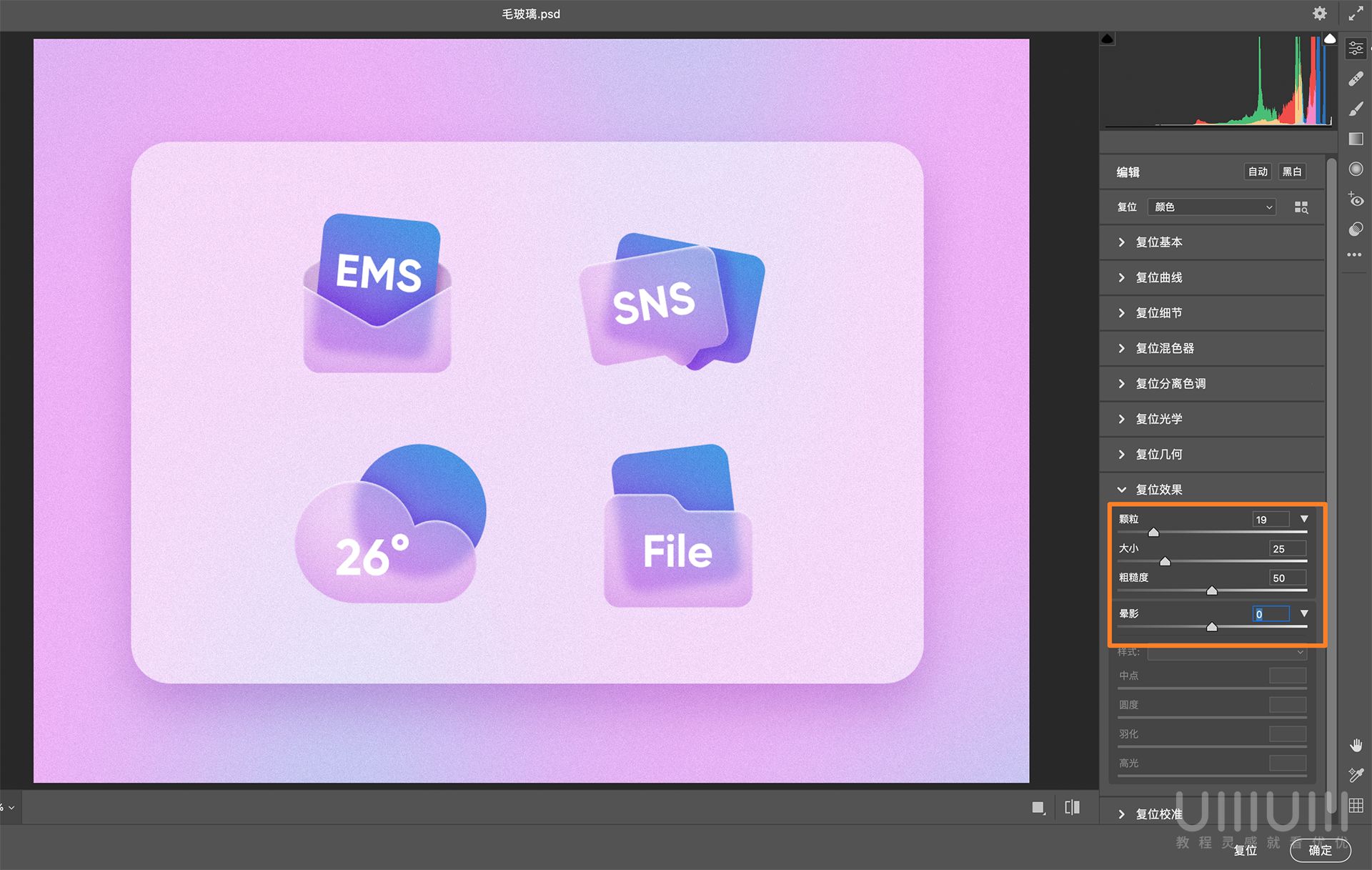Open the 颜色 profile dropdown
1372x870 pixels.
(1213, 207)
